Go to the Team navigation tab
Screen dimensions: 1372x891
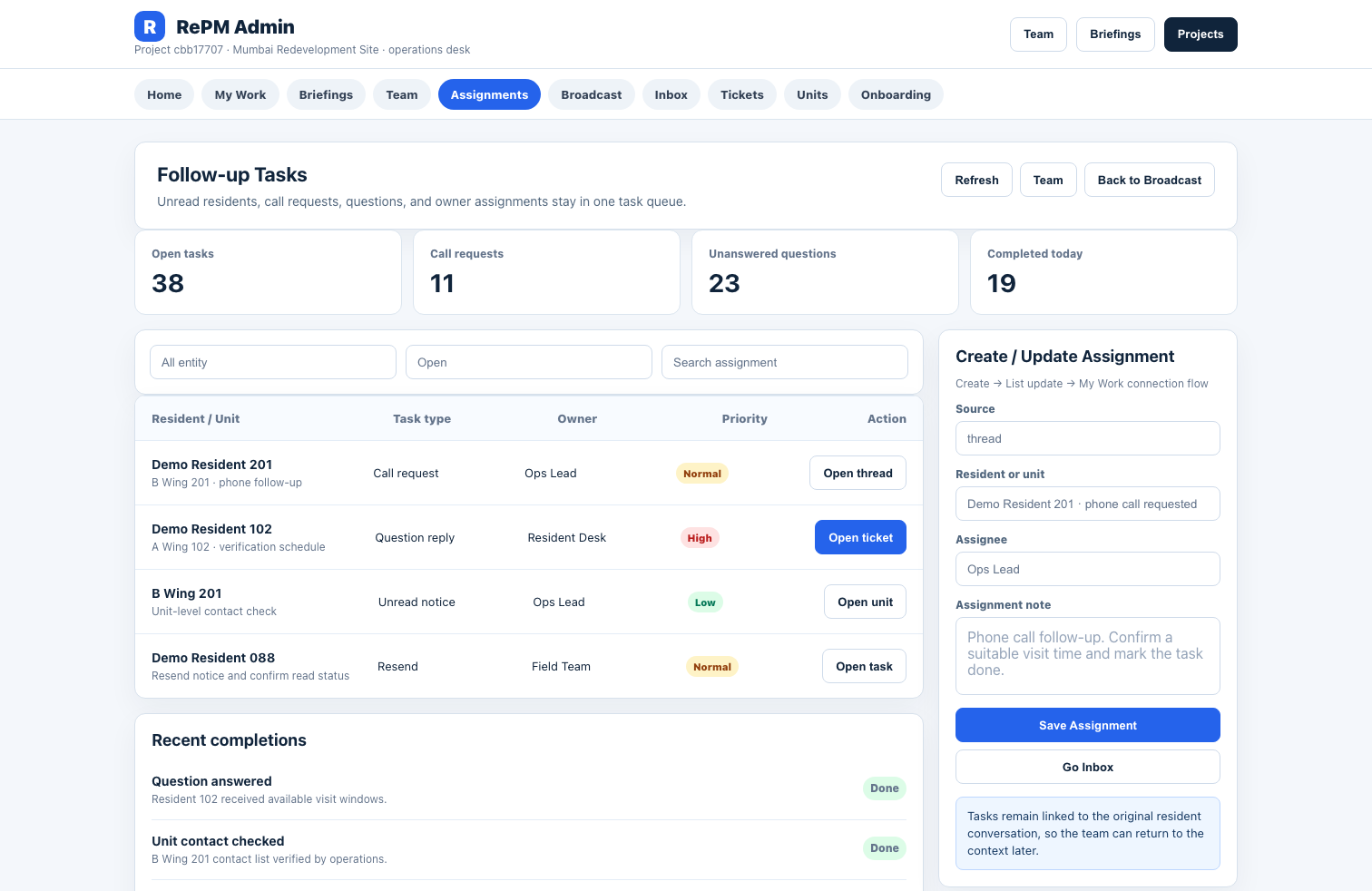coord(402,94)
